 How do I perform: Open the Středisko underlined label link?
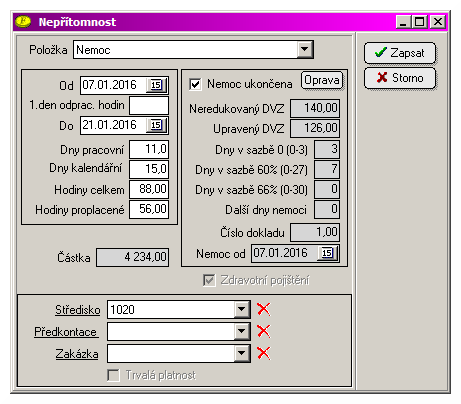click(x=77, y=310)
